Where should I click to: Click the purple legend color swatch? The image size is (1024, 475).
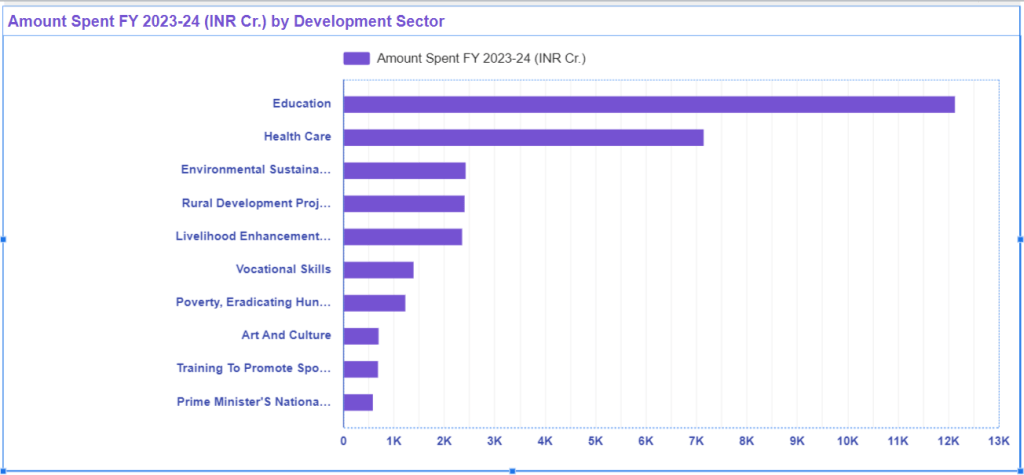[x=356, y=59]
